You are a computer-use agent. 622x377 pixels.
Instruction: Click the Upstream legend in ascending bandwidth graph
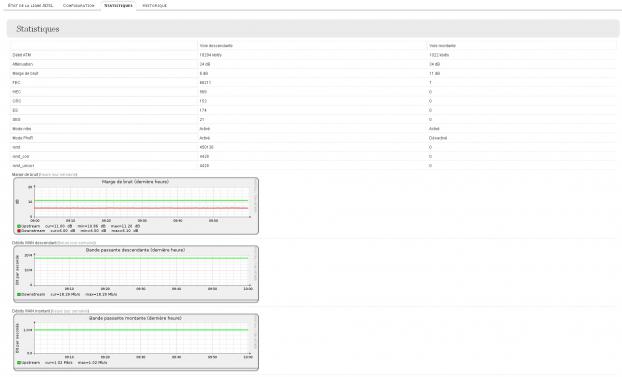point(29,362)
